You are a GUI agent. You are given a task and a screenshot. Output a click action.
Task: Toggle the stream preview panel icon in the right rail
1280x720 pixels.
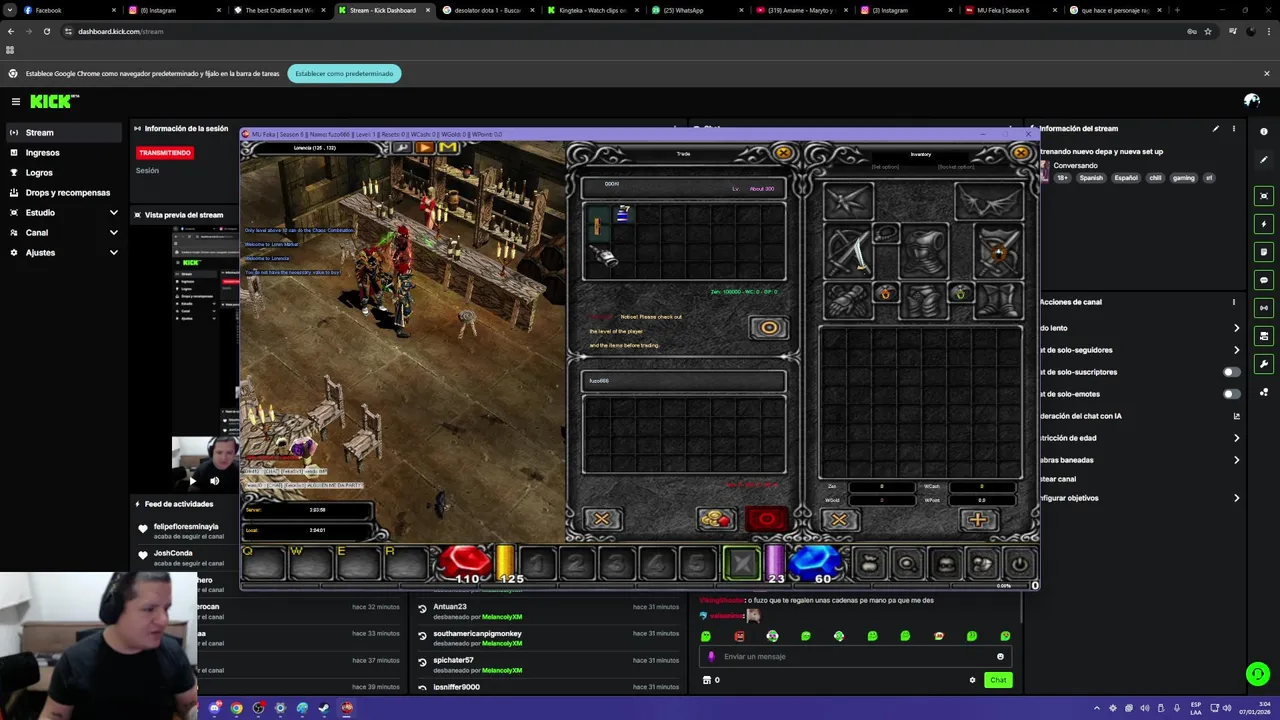pos(1264,196)
